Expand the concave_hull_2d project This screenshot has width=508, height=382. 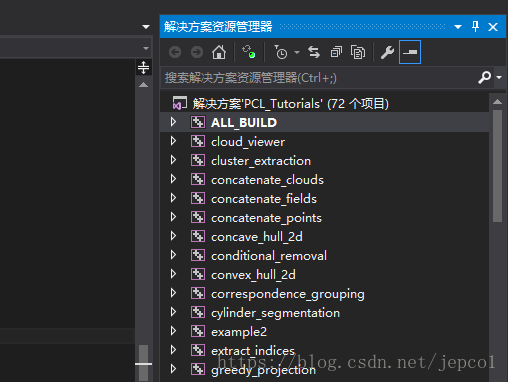(173, 236)
